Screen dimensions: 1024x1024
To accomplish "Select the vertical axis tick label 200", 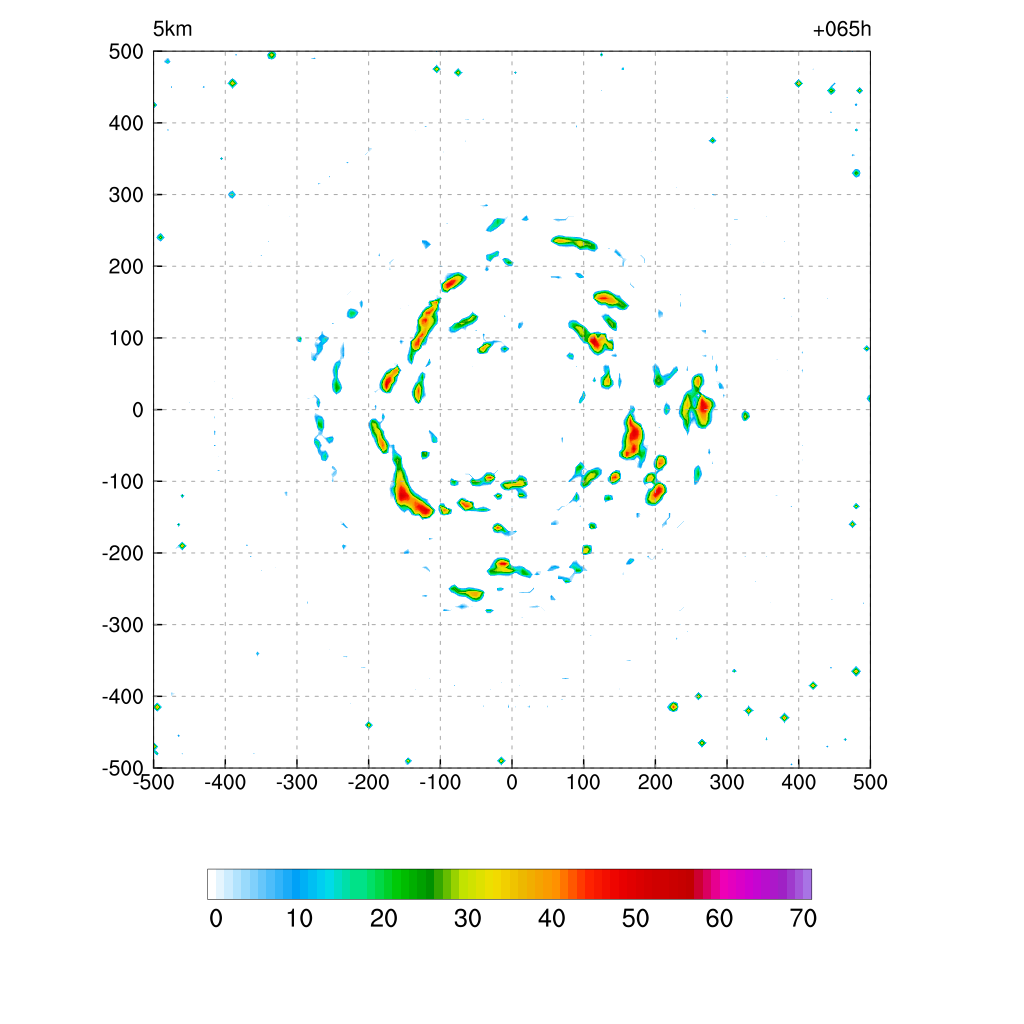I will pyautogui.click(x=126, y=266).
